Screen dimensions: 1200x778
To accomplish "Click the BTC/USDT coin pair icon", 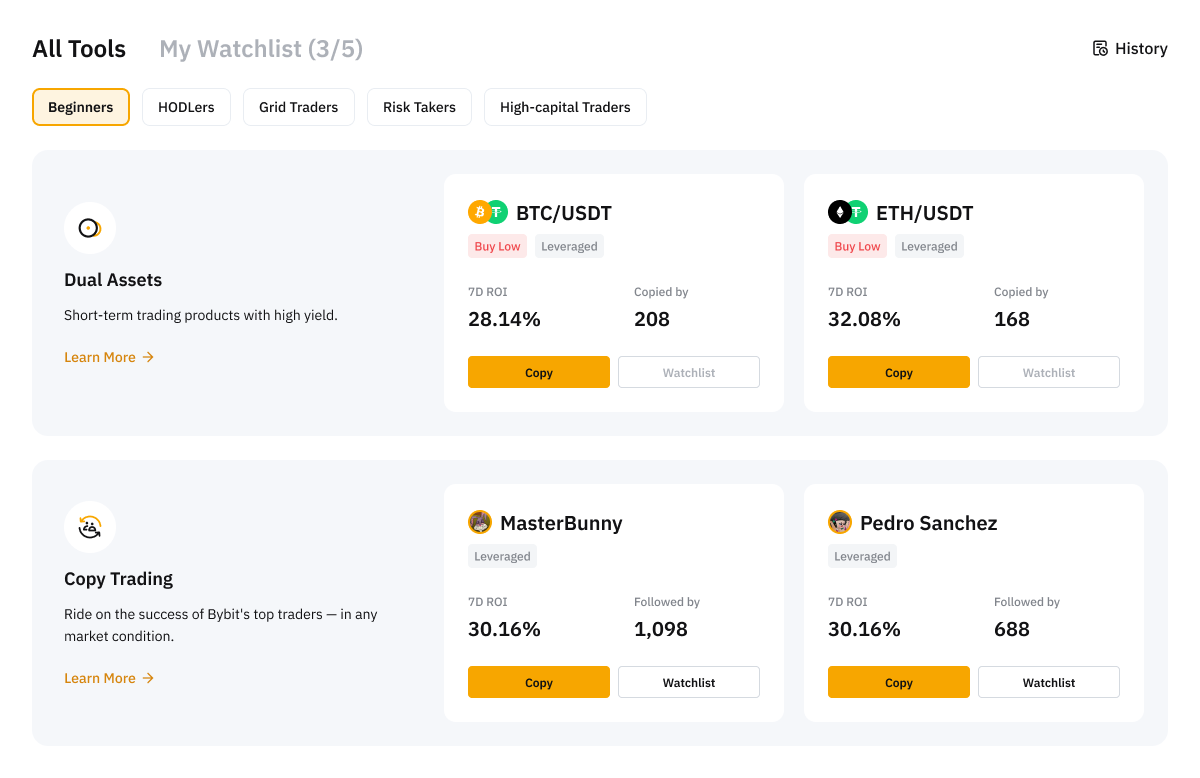I will 488,212.
